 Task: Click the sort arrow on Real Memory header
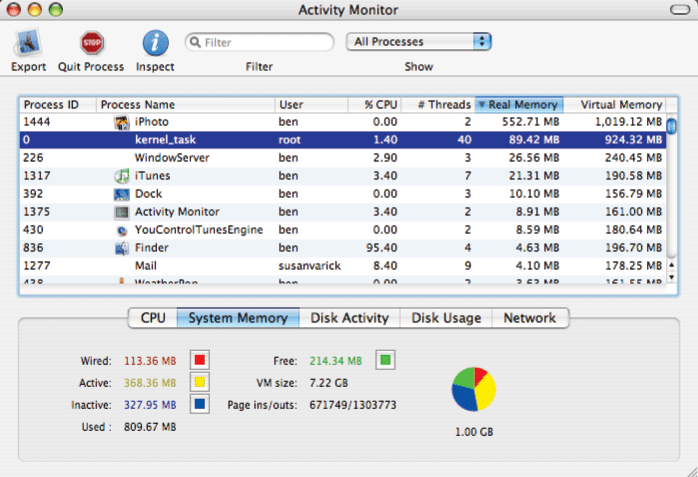click(481, 105)
